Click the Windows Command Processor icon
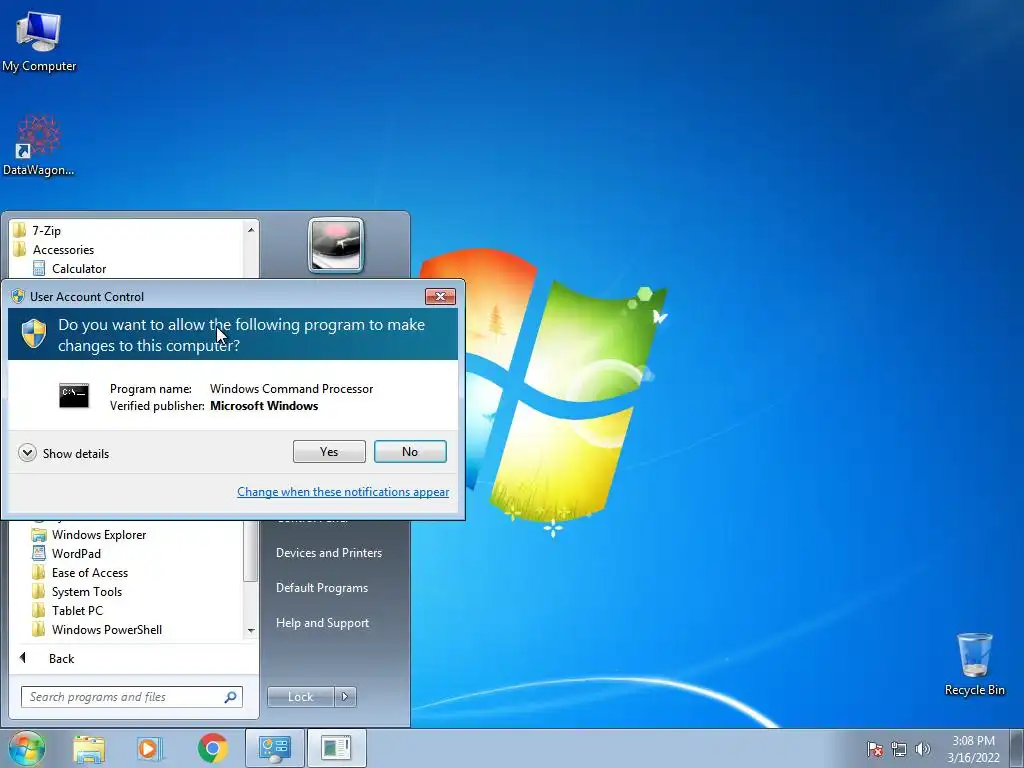1024x768 pixels. click(74, 396)
